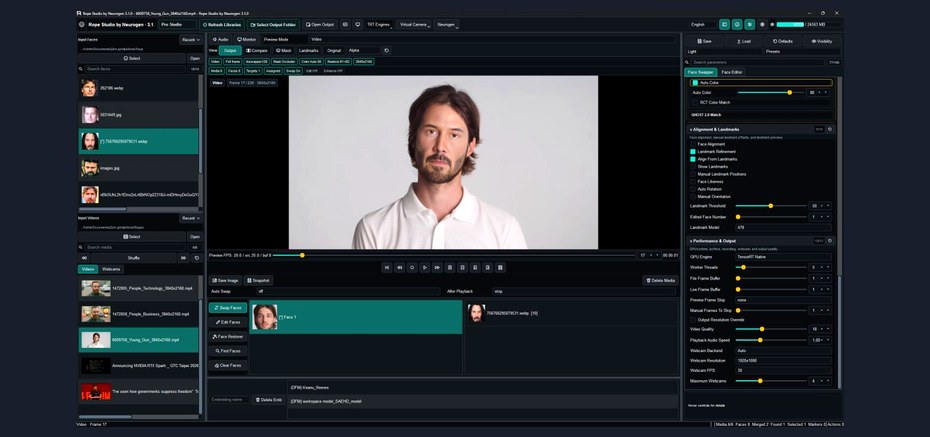Click the Monitor button in preview header
Image resolution: width=930 pixels, height=437 pixels.
tap(247, 39)
